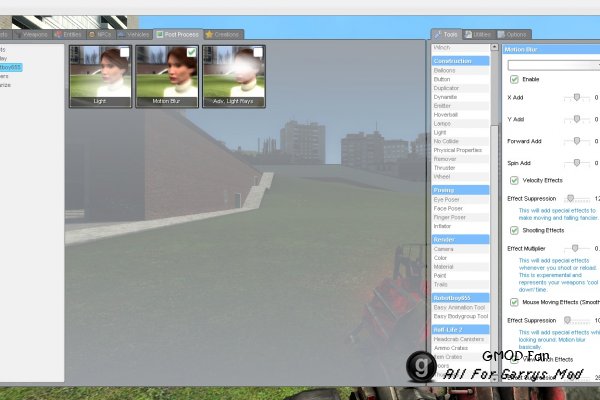The image size is (600, 400).
Task: Select the Adv. Light Rays thumbnail
Action: [x=233, y=76]
